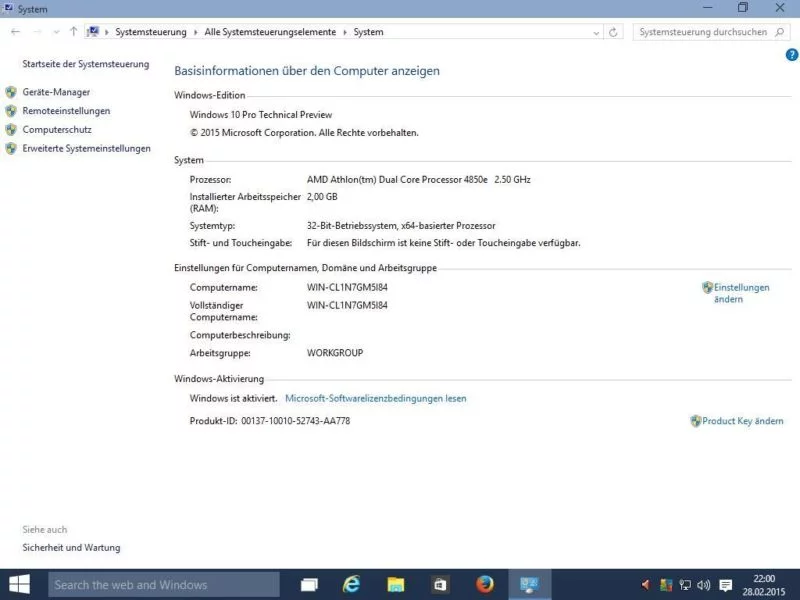Expand the address bar history dropdown

596,33
